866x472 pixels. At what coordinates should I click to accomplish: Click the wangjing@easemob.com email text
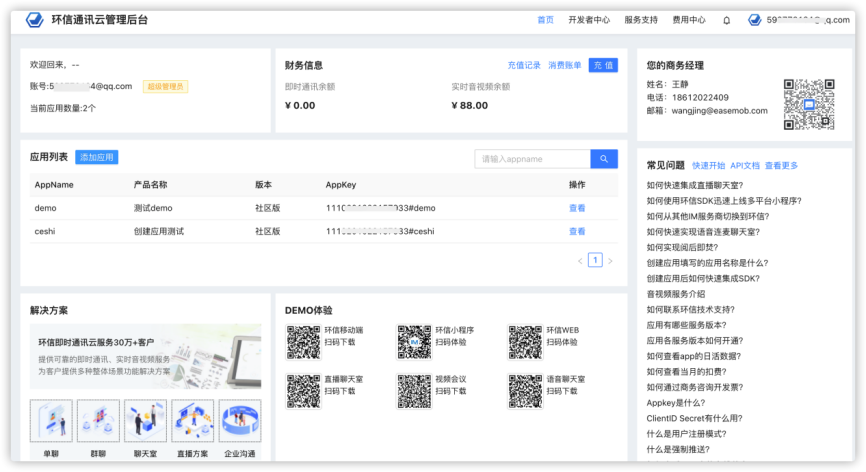click(720, 110)
